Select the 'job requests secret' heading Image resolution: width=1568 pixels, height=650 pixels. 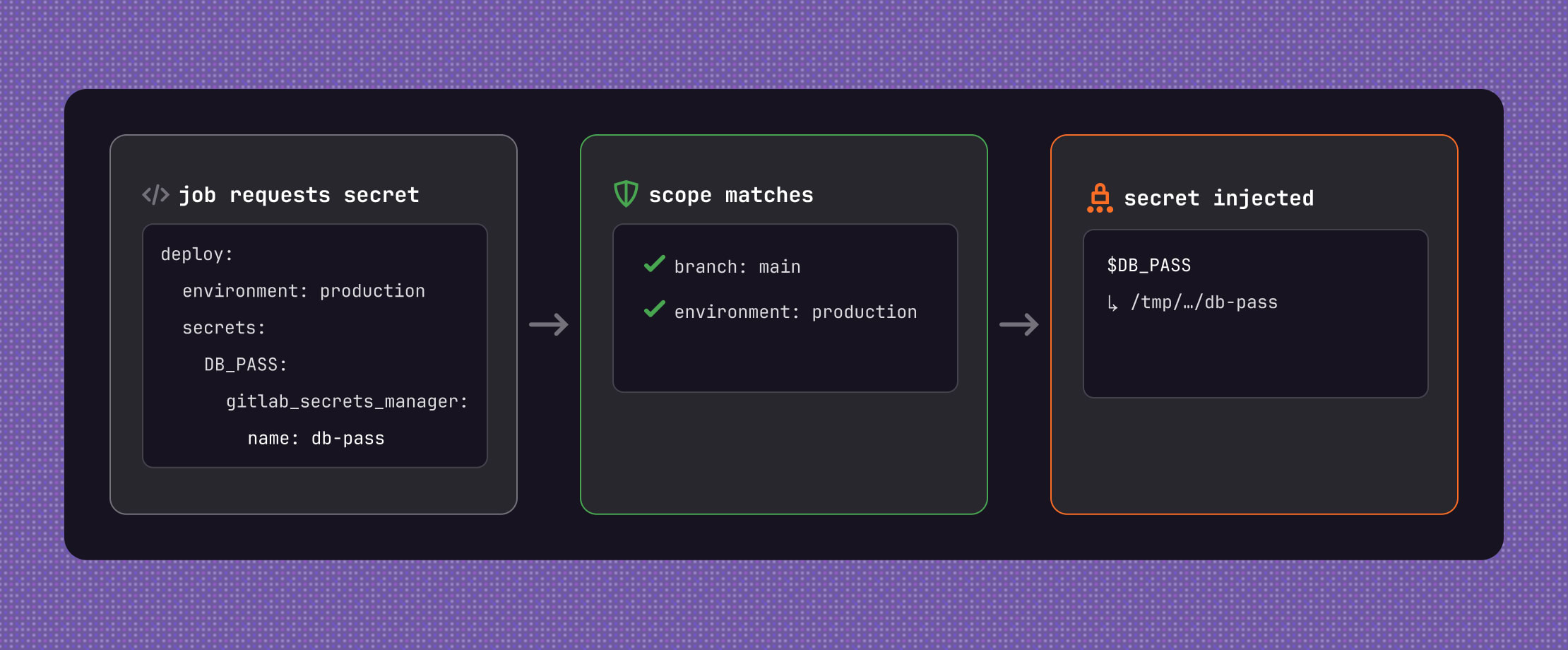click(299, 195)
